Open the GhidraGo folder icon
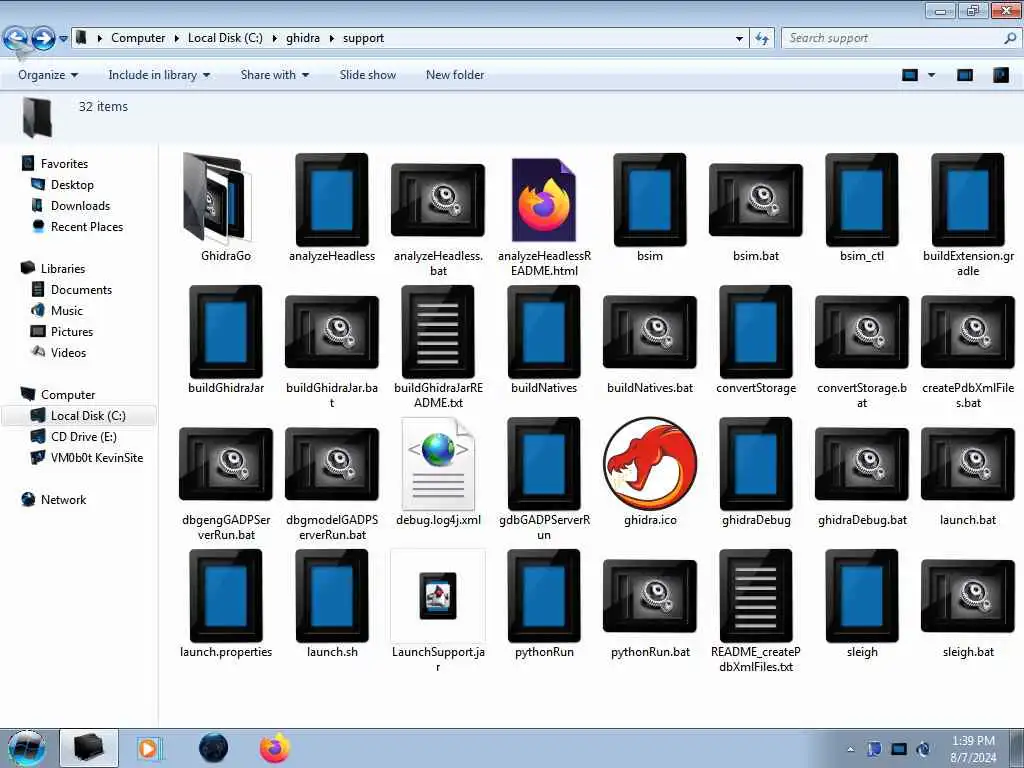Screen dimensions: 1024x768 tap(217, 198)
